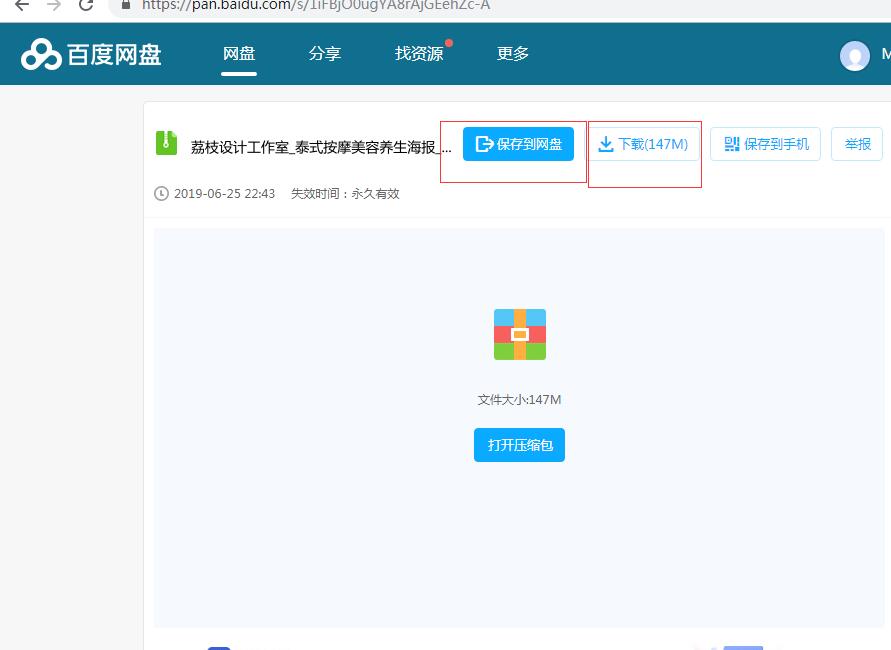
Task: Click the green zip file icon
Action: point(166,144)
